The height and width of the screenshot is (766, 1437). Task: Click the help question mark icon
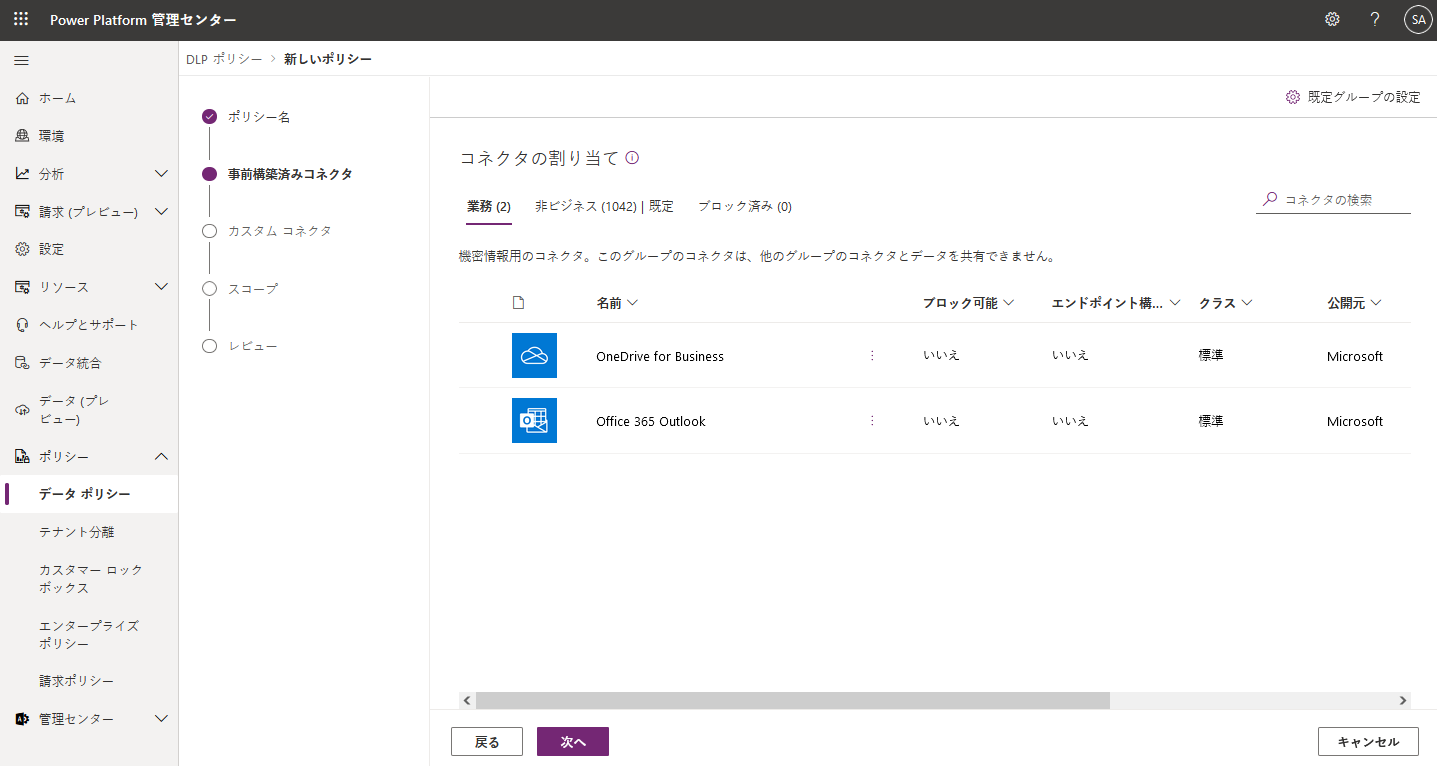[1375, 19]
